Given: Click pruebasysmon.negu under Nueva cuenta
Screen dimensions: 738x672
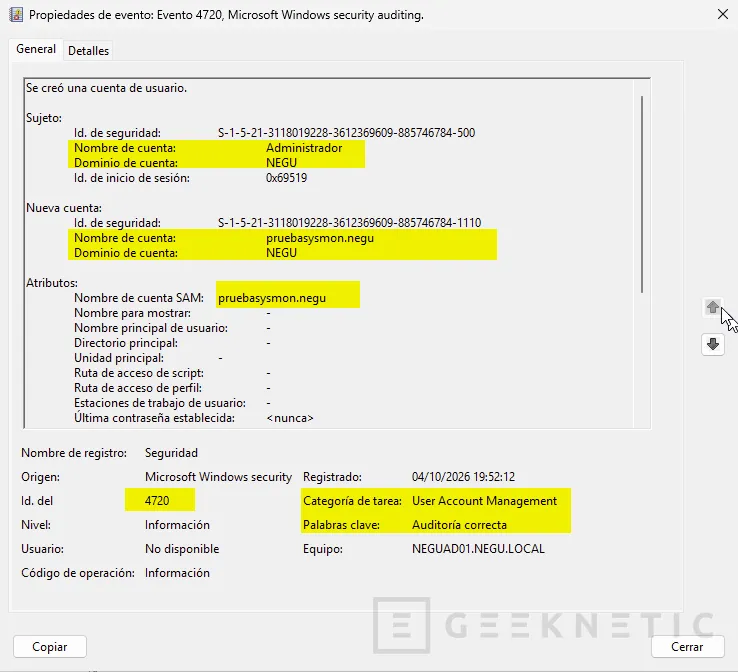Looking at the screenshot, I should [320, 238].
